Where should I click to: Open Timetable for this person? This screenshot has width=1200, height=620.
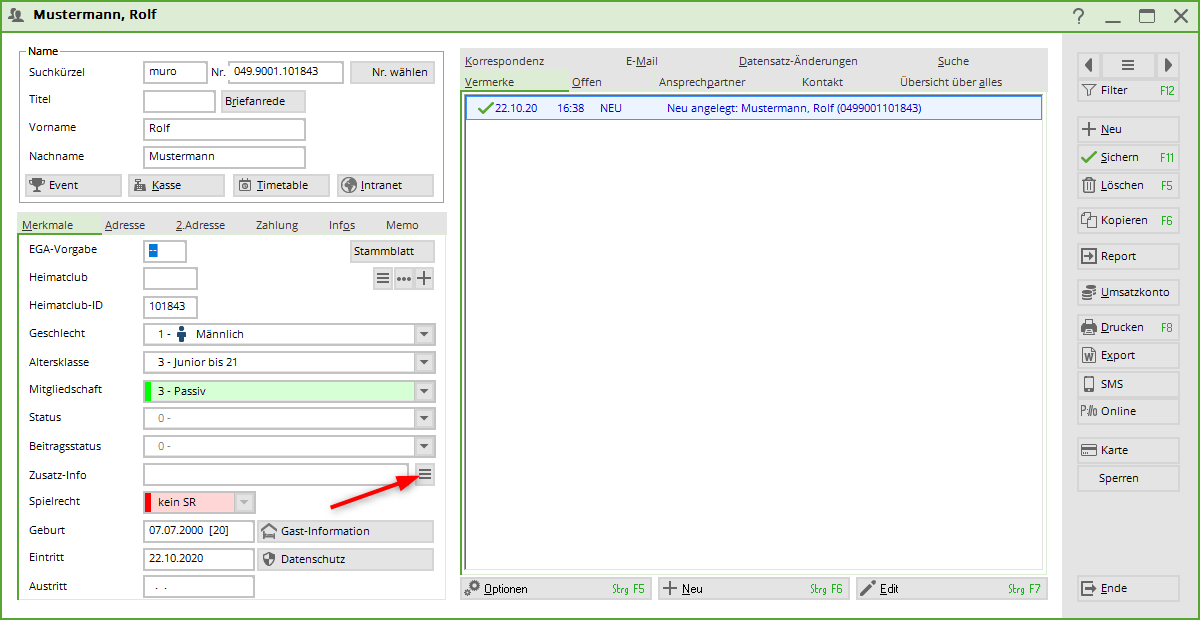pyautogui.click(x=281, y=185)
